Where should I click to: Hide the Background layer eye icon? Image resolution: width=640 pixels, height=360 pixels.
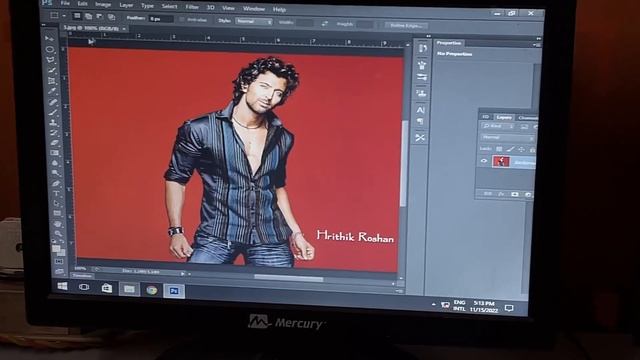click(484, 161)
